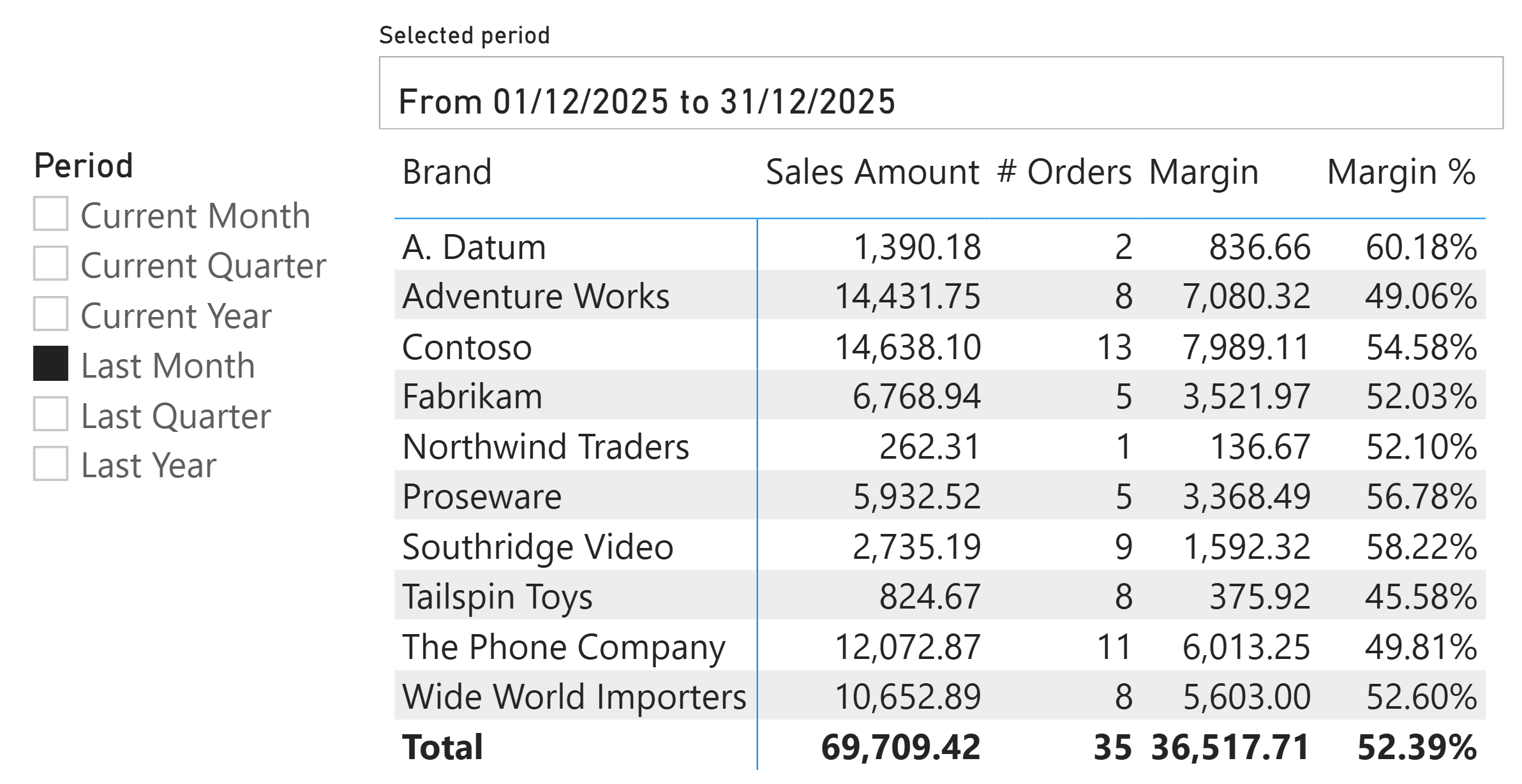Select The Phone Company row
Screen dimensions: 1522x784
click(563, 647)
